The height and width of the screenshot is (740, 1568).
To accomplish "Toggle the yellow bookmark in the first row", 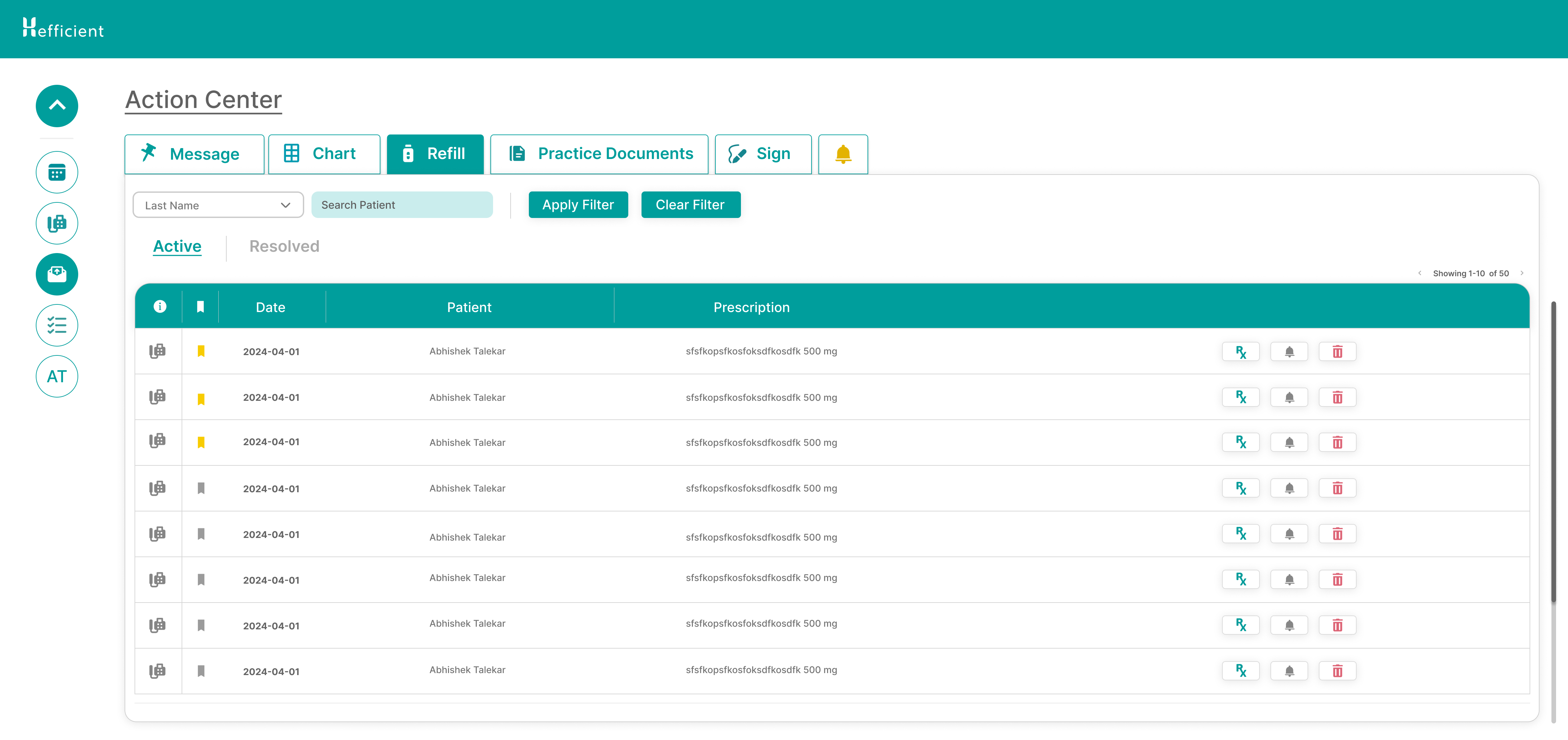I will click(201, 351).
